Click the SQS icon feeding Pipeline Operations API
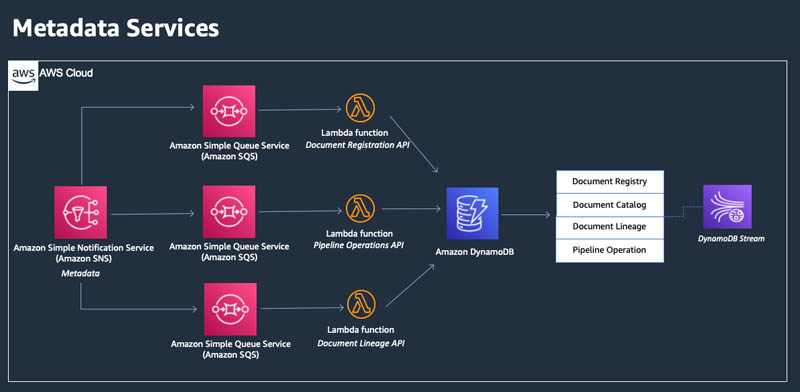Image resolution: width=800 pixels, height=392 pixels. [x=229, y=211]
